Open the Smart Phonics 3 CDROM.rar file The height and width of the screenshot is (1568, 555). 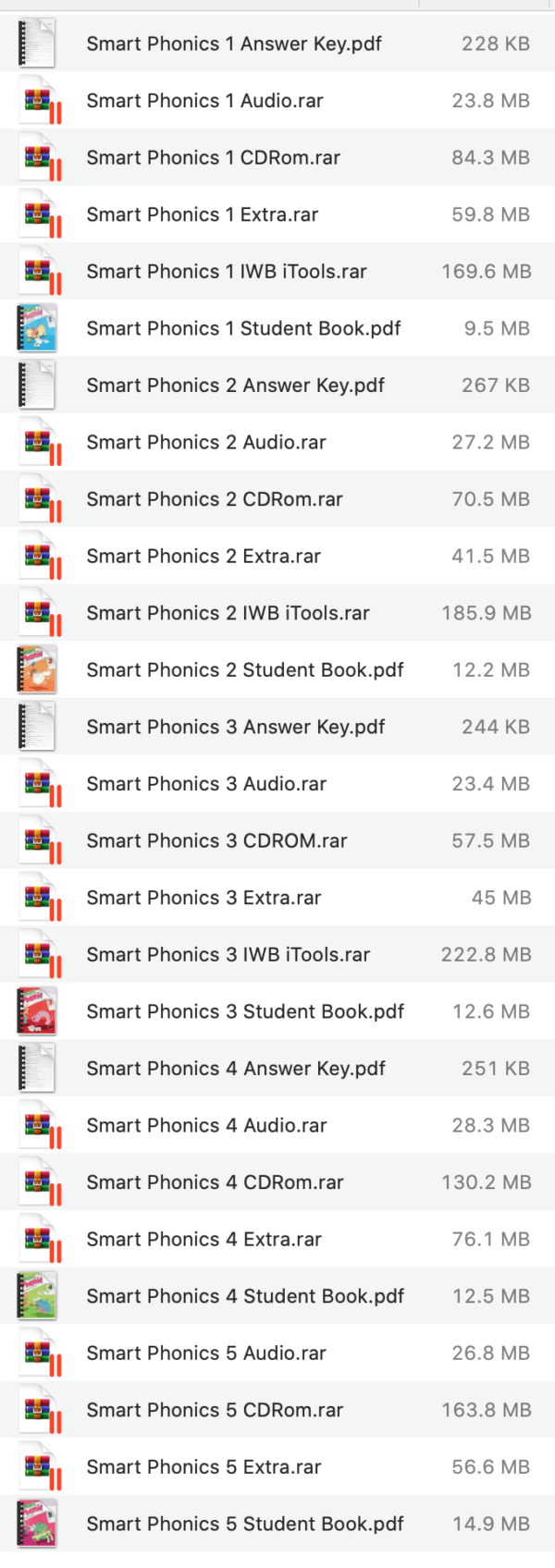point(216,840)
